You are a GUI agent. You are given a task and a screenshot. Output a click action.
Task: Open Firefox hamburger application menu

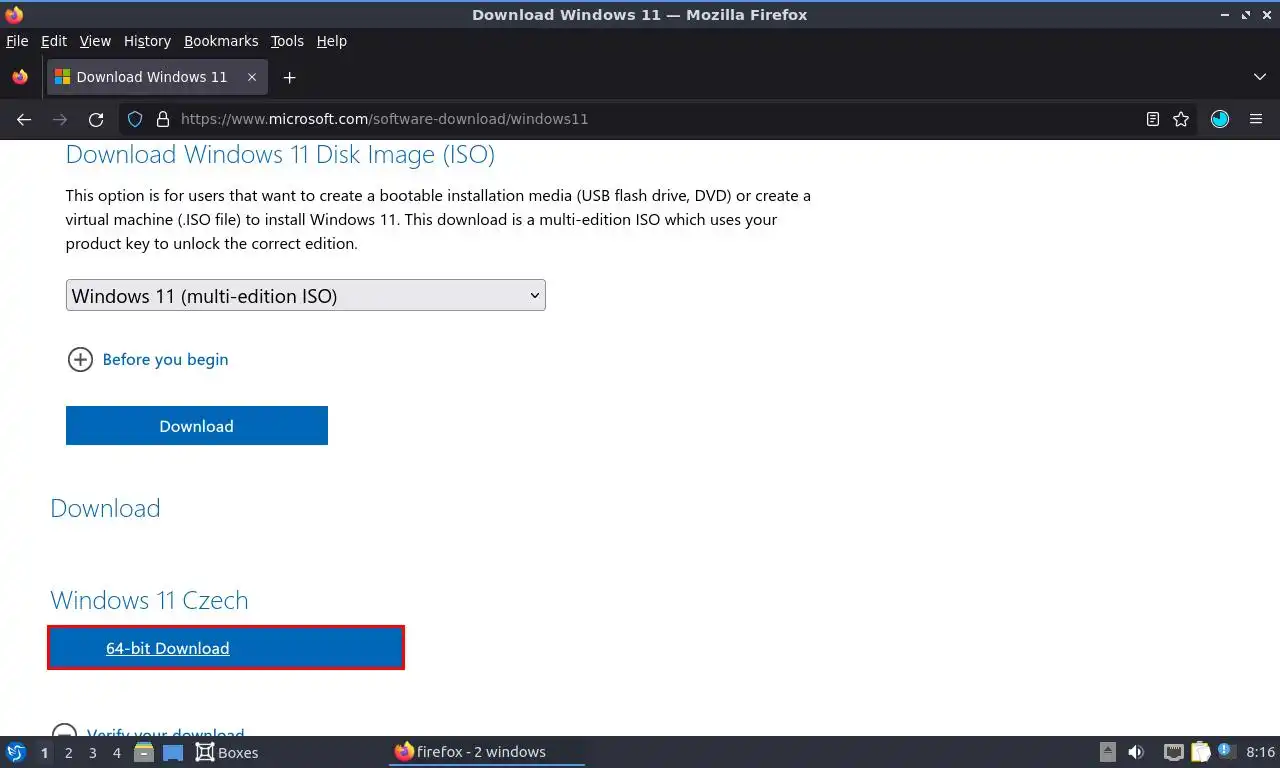[x=1256, y=119]
